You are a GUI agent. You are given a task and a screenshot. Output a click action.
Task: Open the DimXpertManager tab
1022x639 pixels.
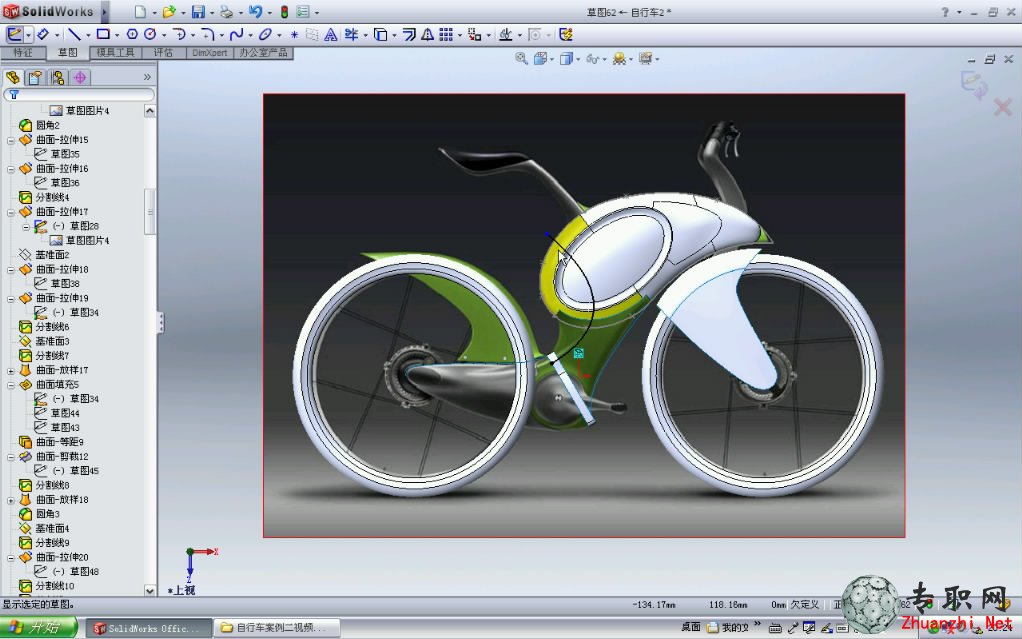tap(80, 78)
